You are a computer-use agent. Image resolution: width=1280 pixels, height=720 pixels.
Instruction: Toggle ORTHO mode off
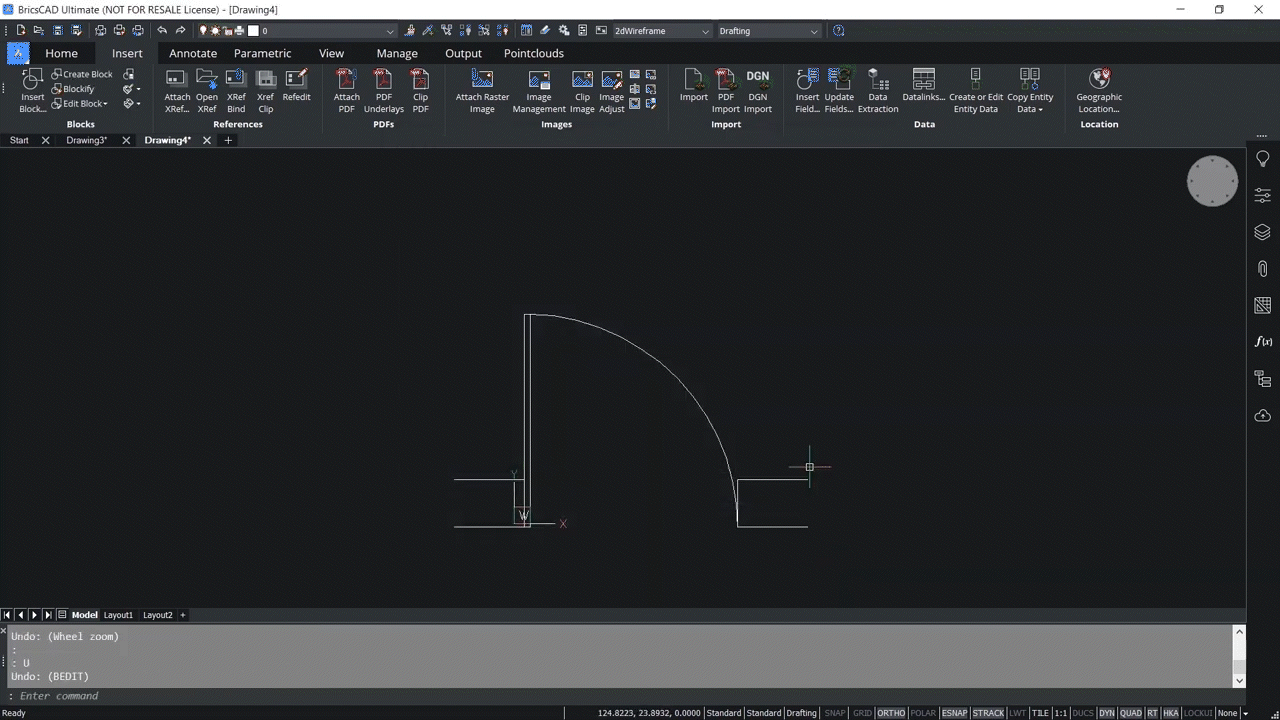click(891, 713)
